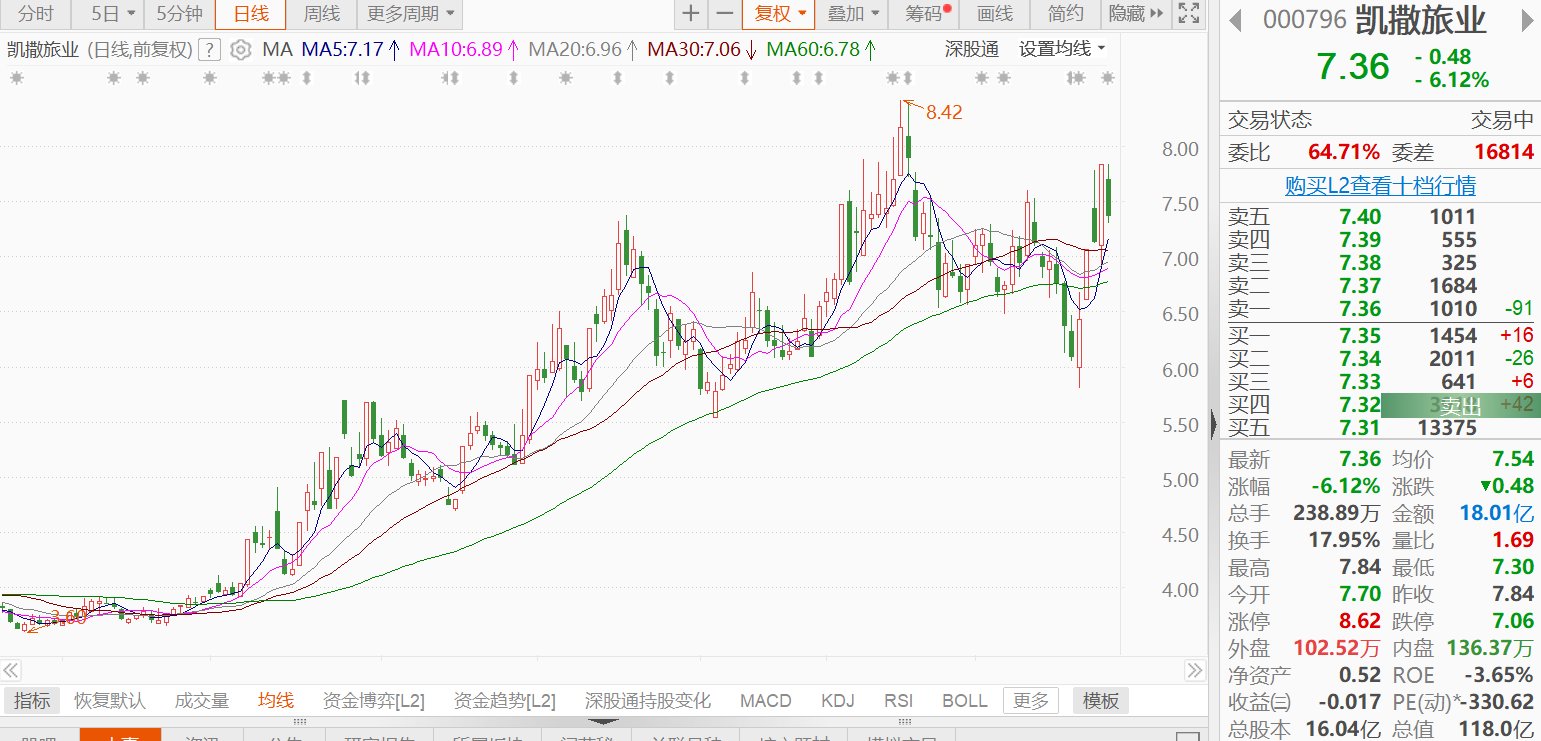
Task: Open MA settings with the gear icon
Action: [240, 50]
